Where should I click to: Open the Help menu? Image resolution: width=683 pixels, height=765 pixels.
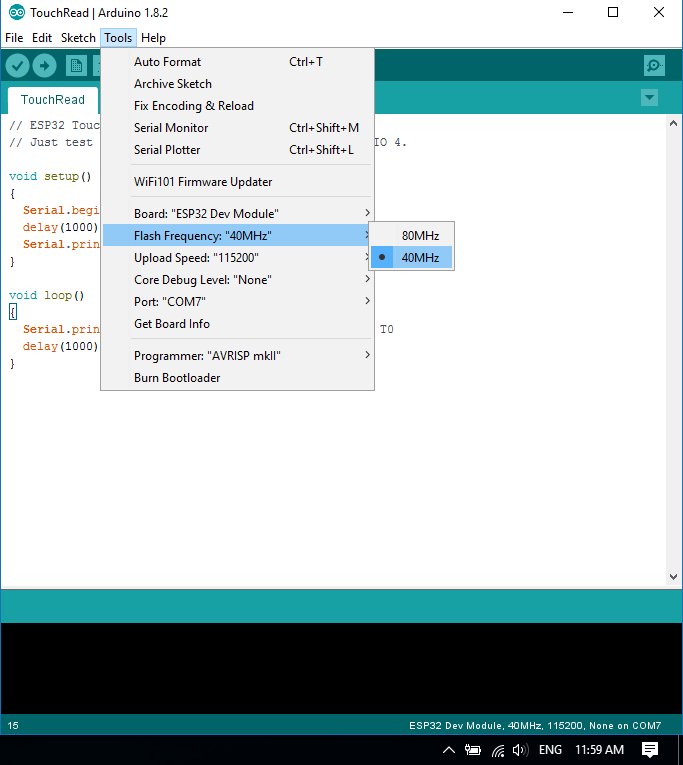[x=153, y=38]
